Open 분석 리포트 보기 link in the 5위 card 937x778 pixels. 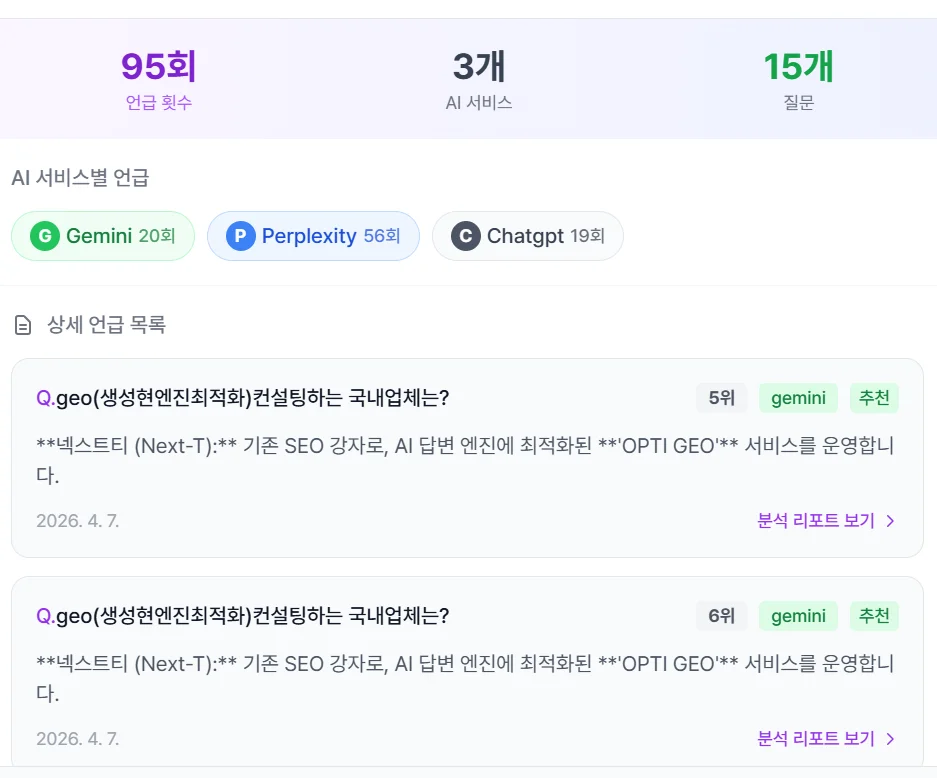816,520
